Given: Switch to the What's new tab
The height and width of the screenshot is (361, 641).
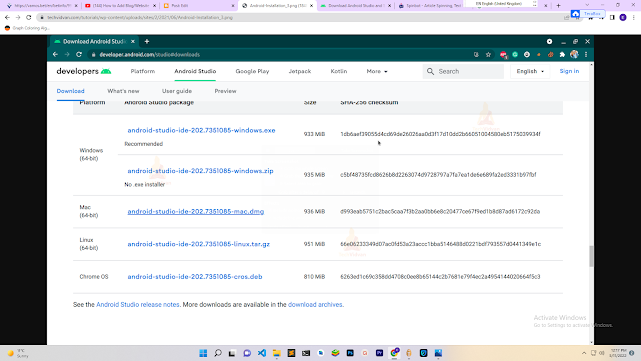Looking at the screenshot, I should click(123, 91).
